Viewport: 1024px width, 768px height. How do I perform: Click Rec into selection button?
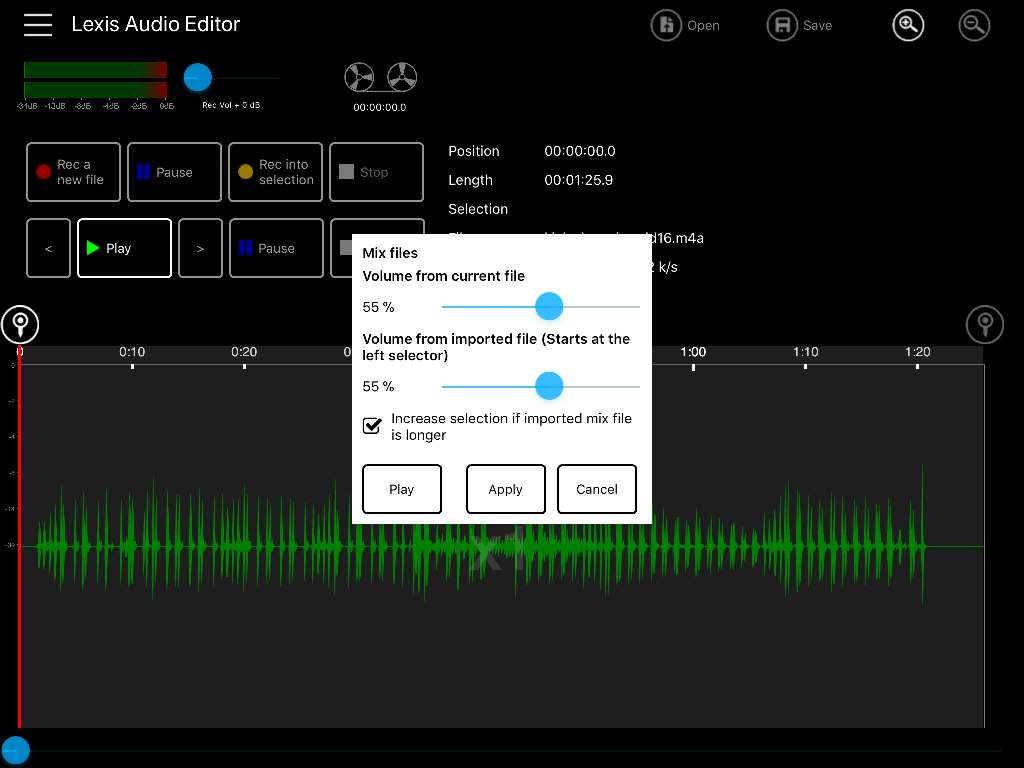276,172
